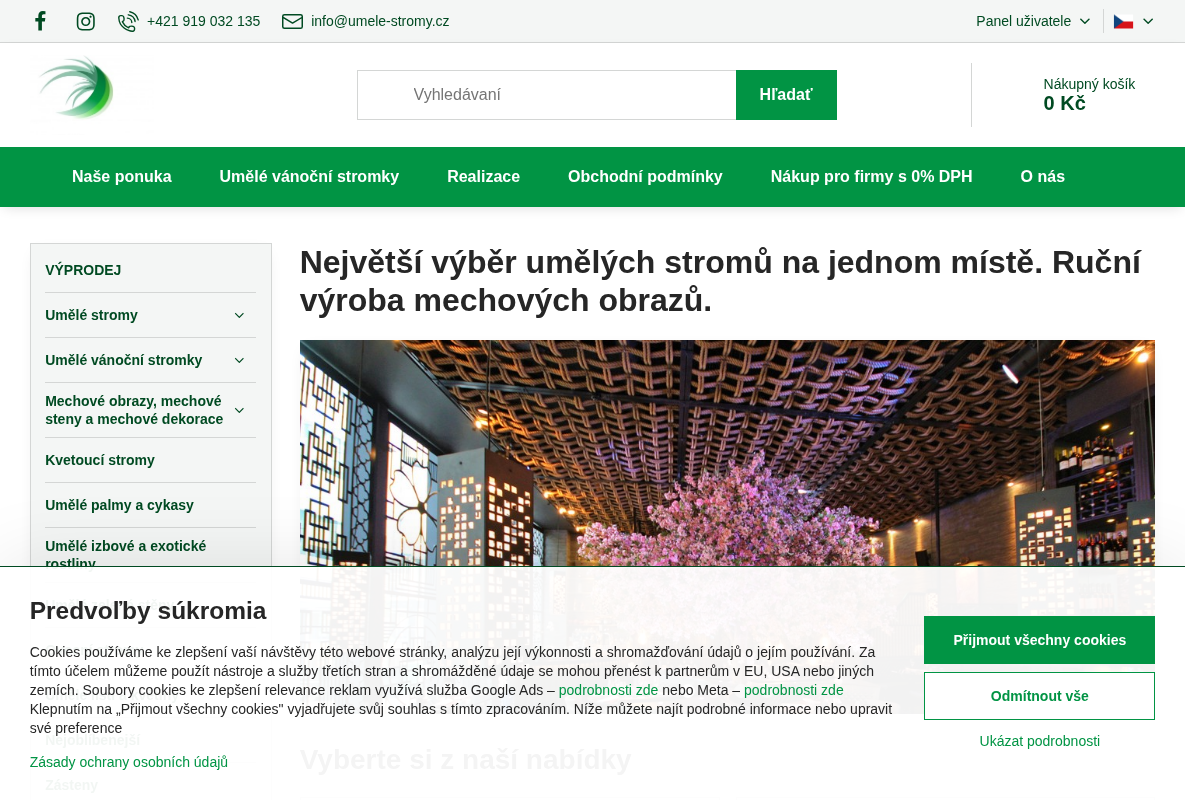Click the phone call icon
The width and height of the screenshot is (1200, 800).
[x=128, y=21]
